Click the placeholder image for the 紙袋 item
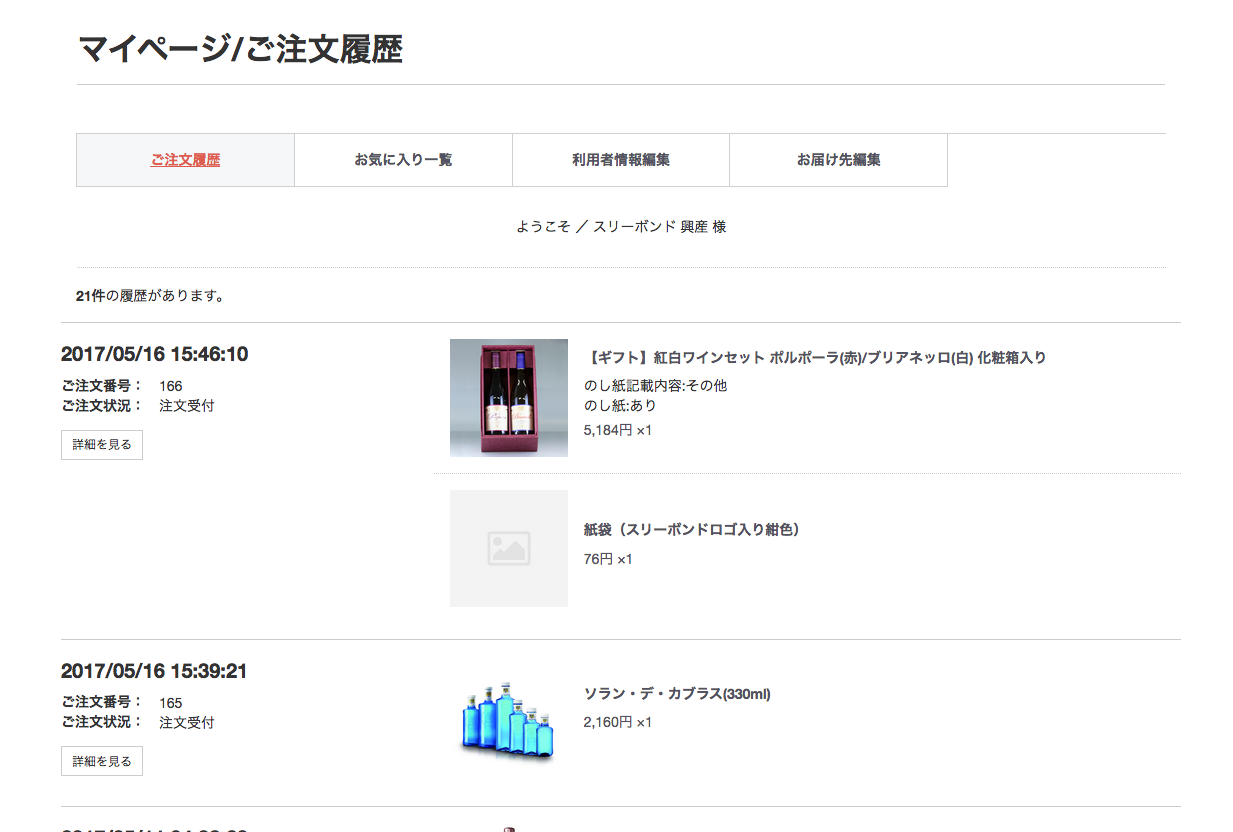 (x=508, y=548)
